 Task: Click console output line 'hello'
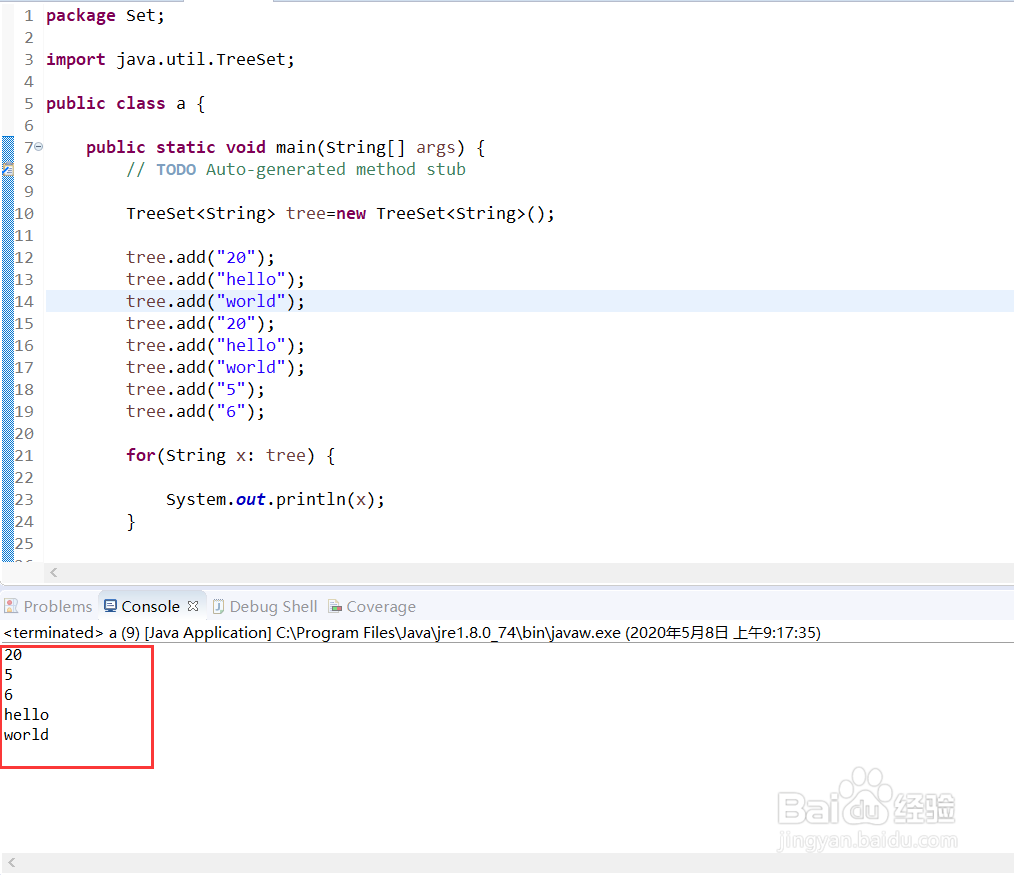(27, 715)
